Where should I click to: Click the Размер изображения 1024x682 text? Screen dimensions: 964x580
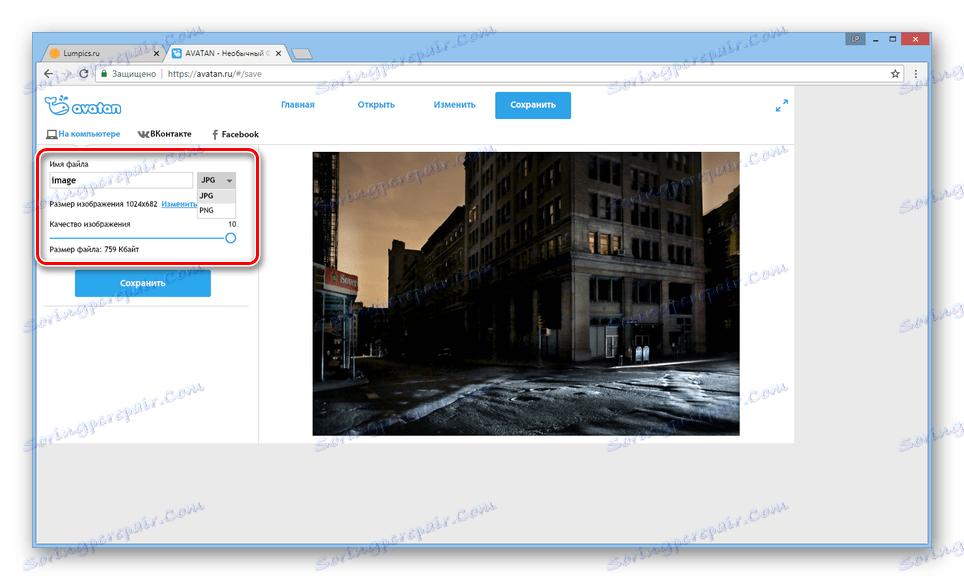pyautogui.click(x=103, y=204)
